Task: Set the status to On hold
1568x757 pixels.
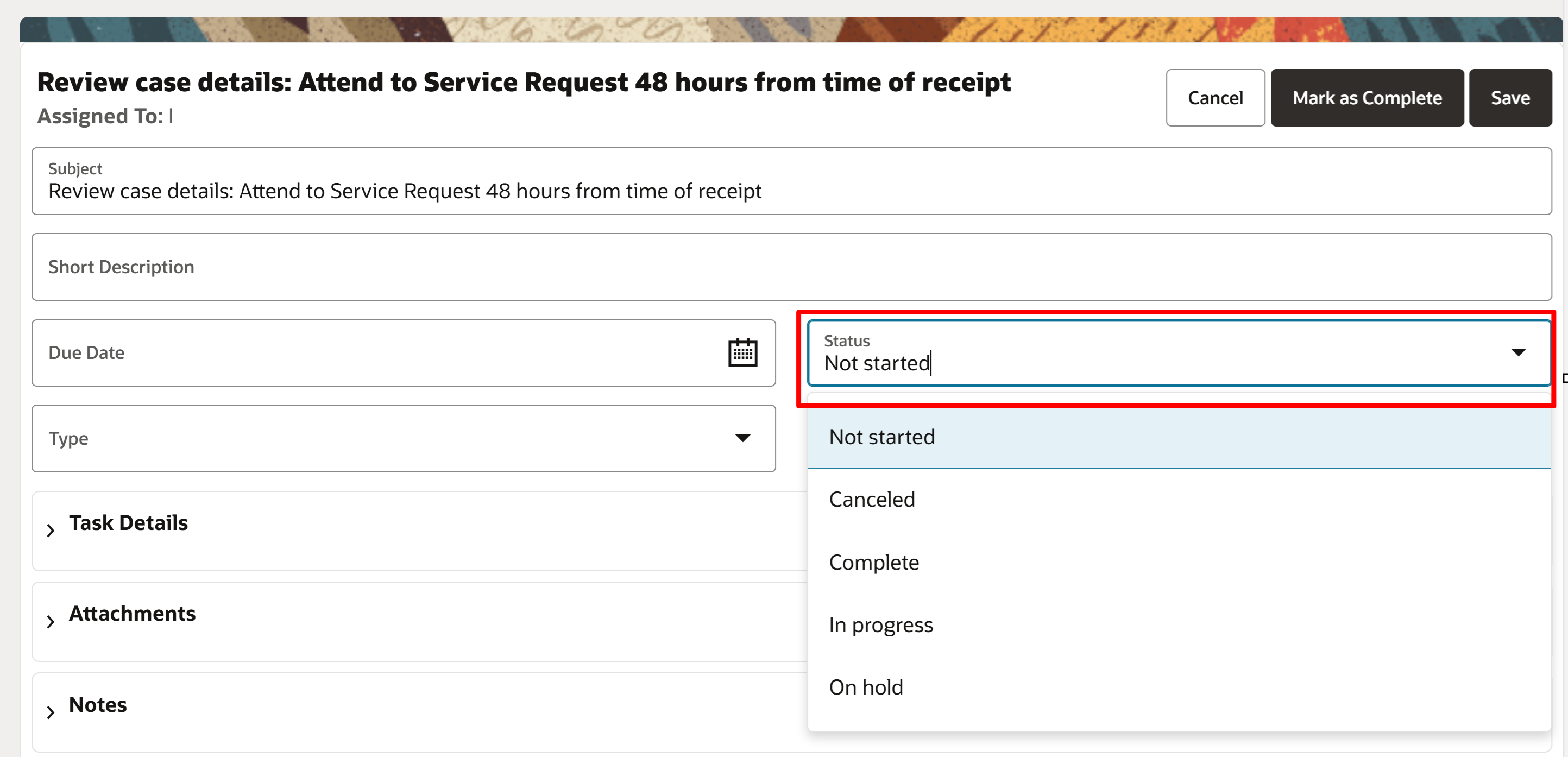Action: [x=866, y=686]
